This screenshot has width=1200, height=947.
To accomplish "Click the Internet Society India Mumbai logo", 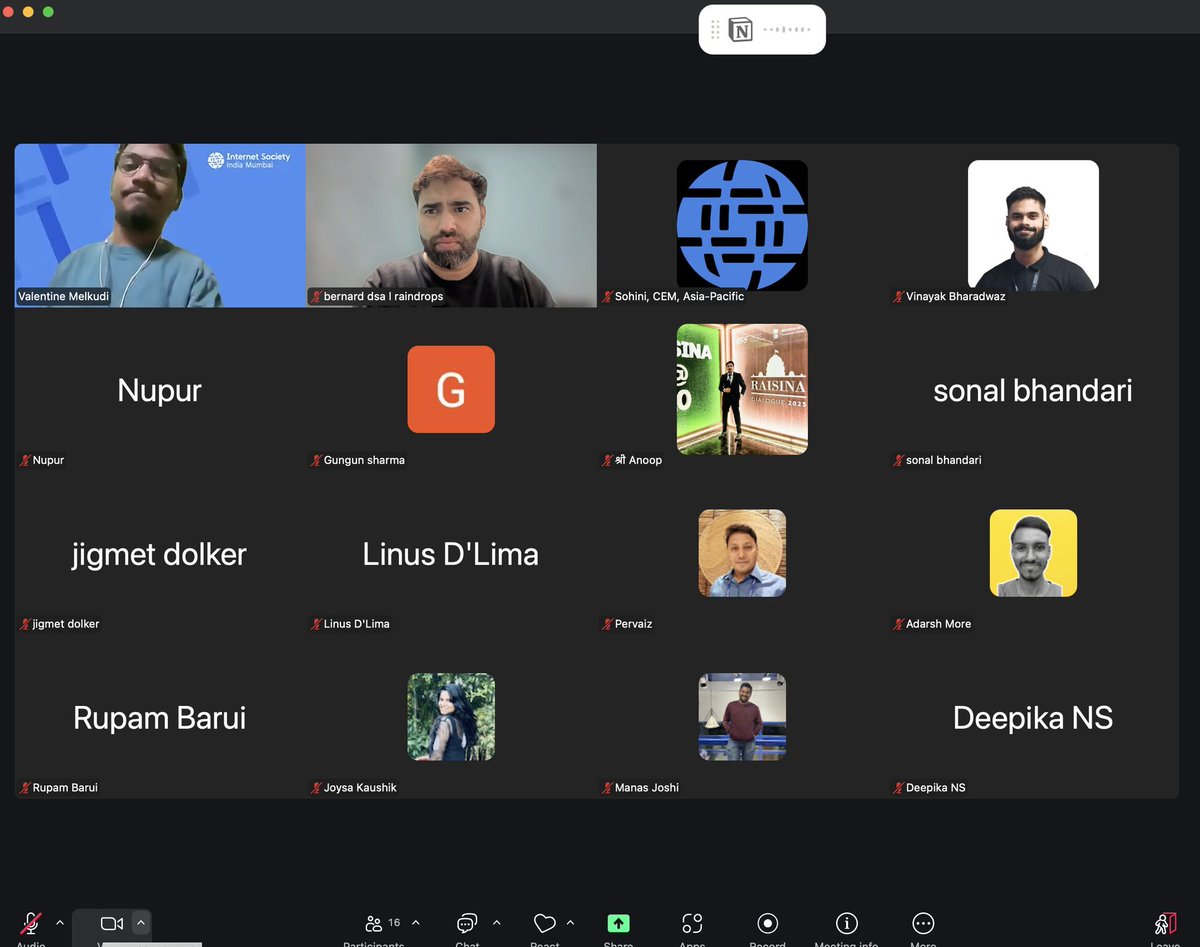I will tap(250, 160).
